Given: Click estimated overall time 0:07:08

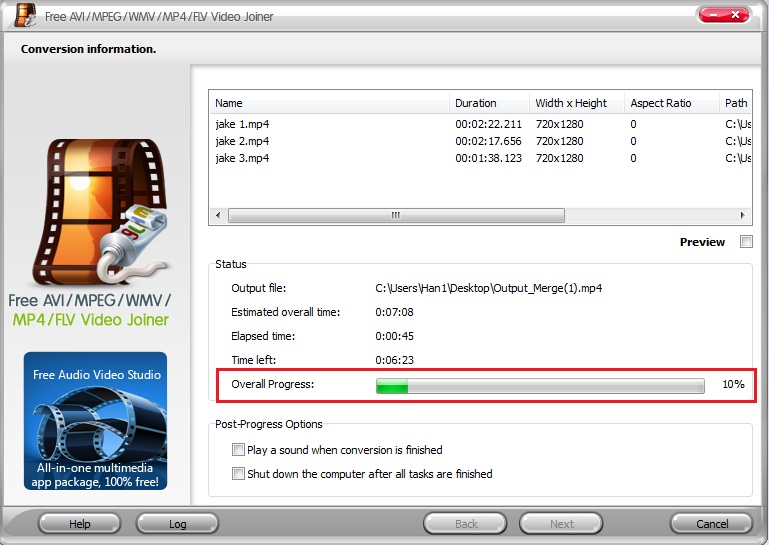Looking at the screenshot, I should (x=394, y=312).
